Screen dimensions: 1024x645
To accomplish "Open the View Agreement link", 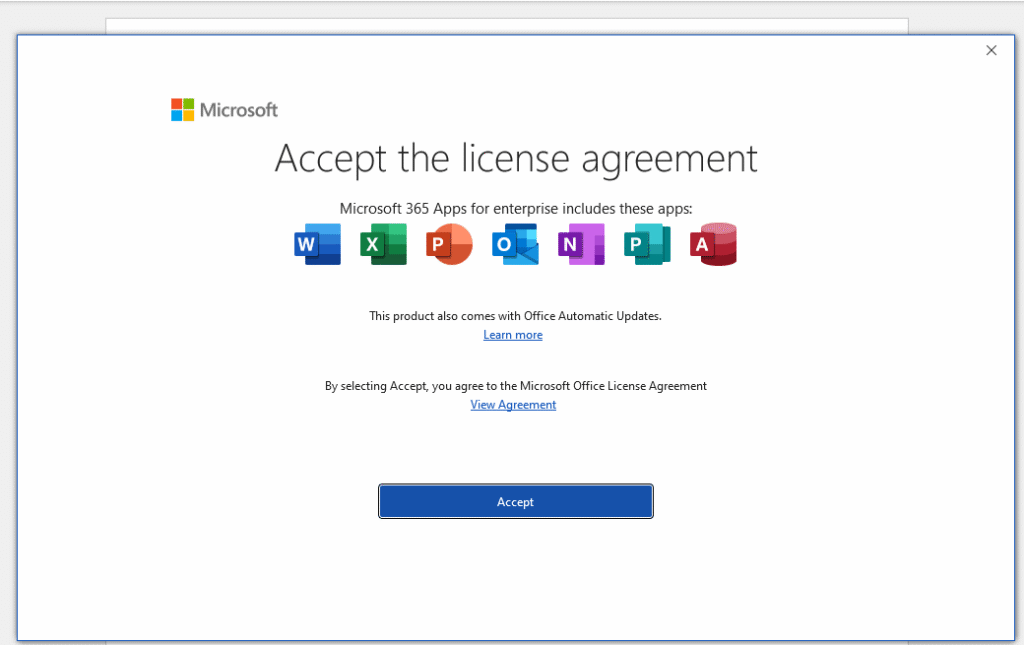I will (x=513, y=405).
